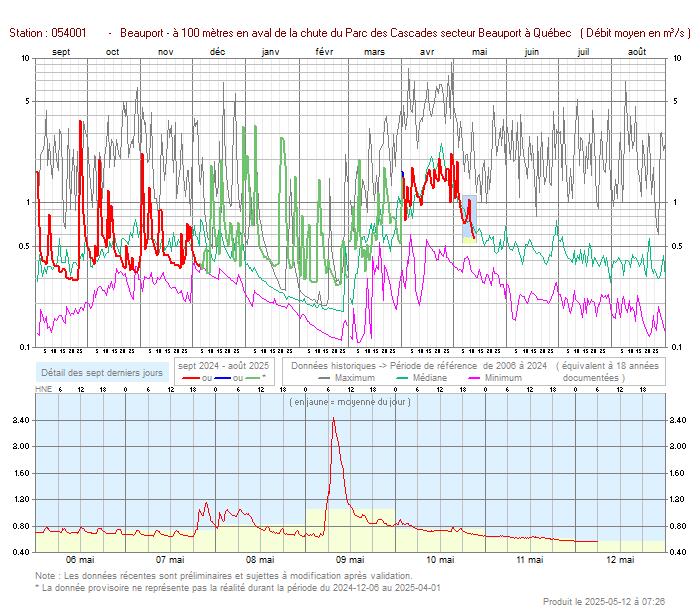Click the '06 mai' date label
The width and height of the screenshot is (700, 610).
[80, 560]
